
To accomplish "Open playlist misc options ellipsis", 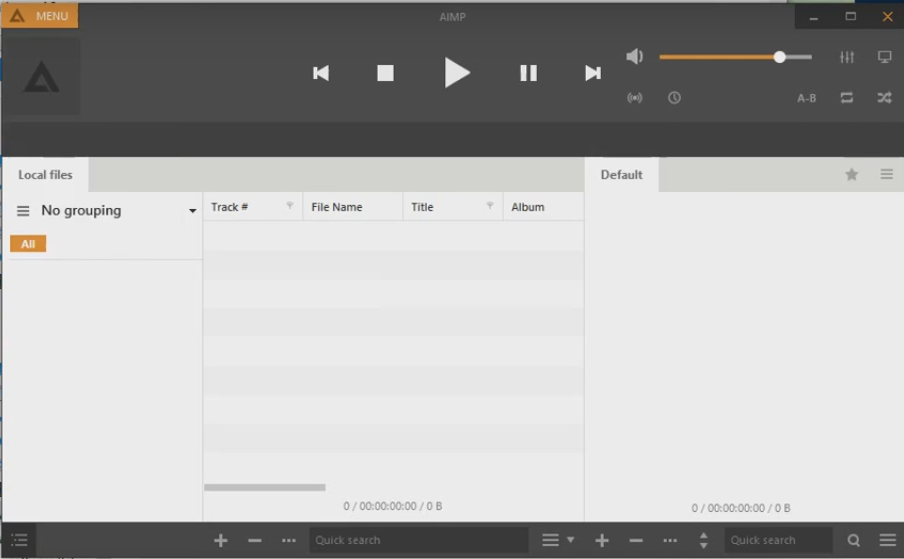I will 670,541.
